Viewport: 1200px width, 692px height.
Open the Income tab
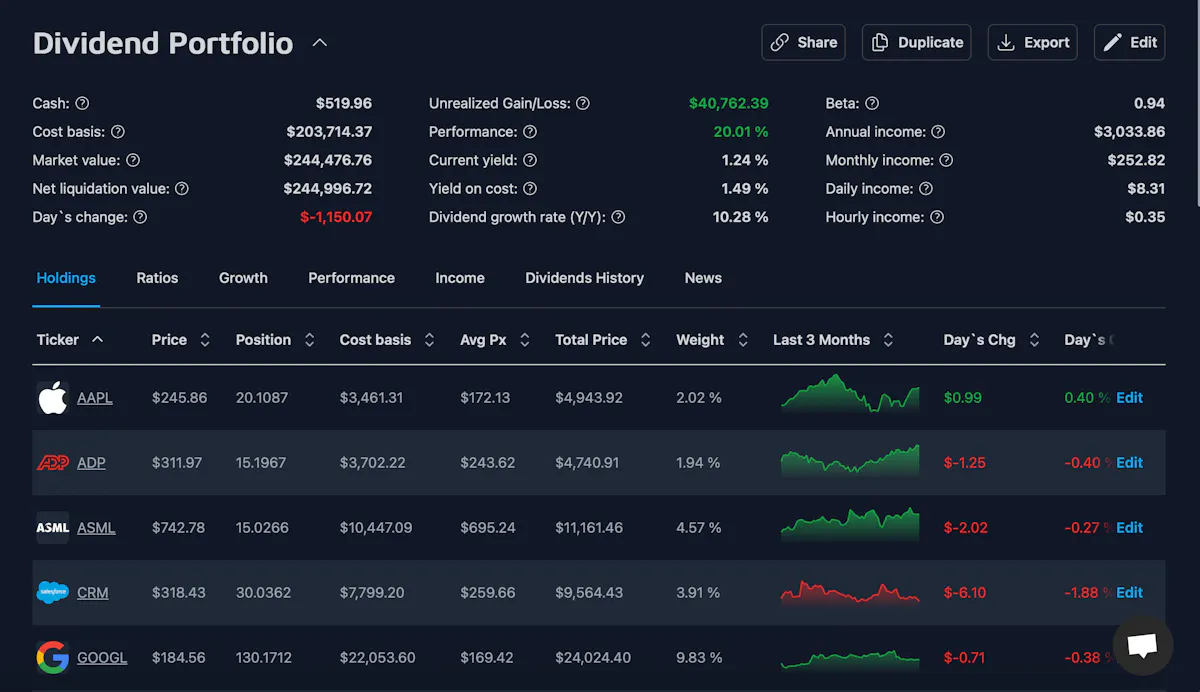coord(460,278)
